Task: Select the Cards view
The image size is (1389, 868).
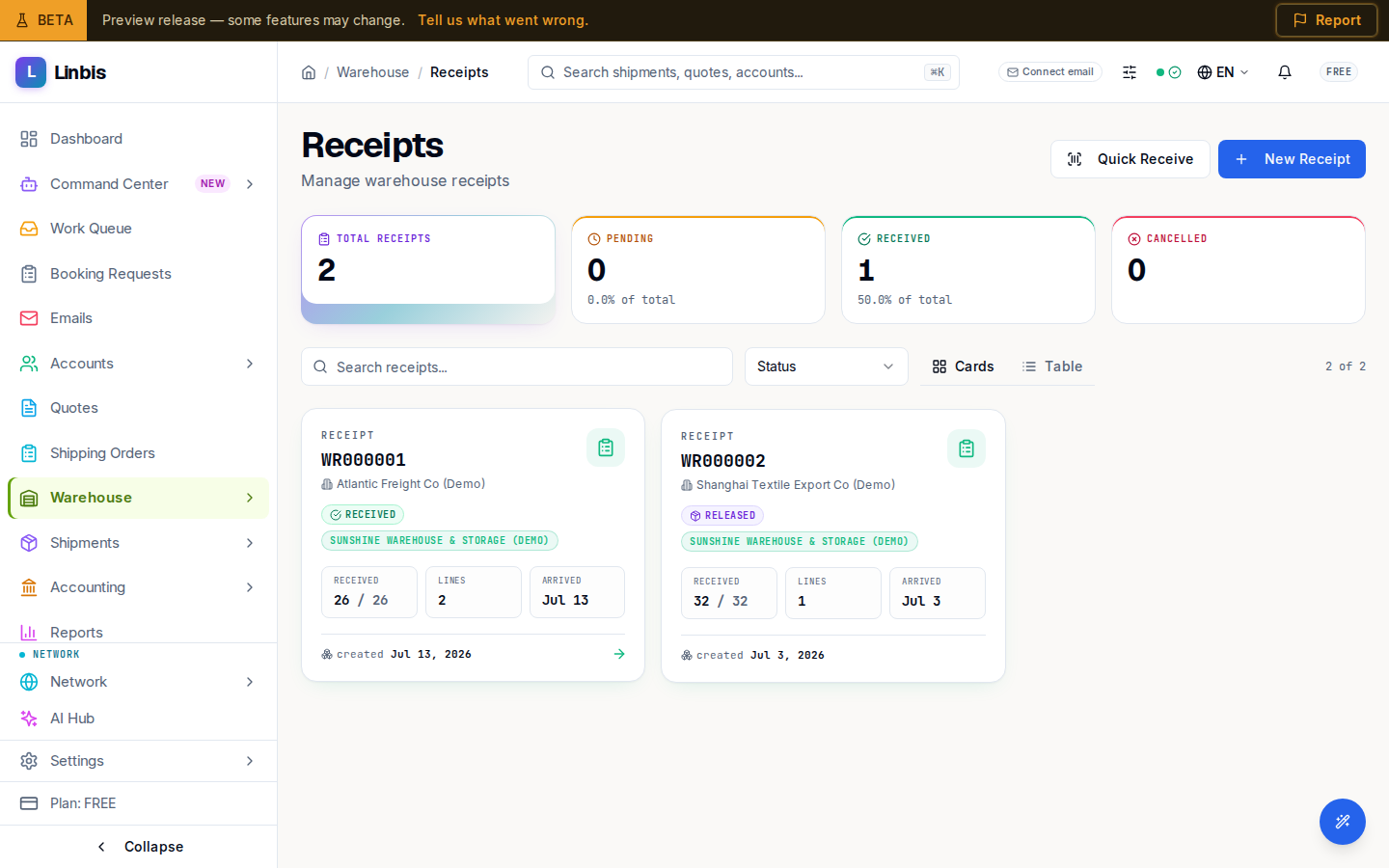Action: coord(963,366)
